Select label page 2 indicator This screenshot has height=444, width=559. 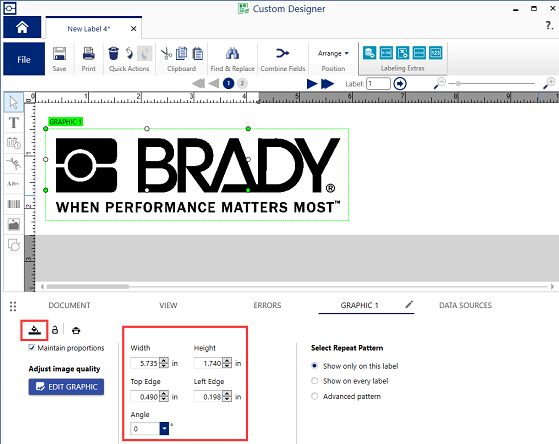pos(242,83)
